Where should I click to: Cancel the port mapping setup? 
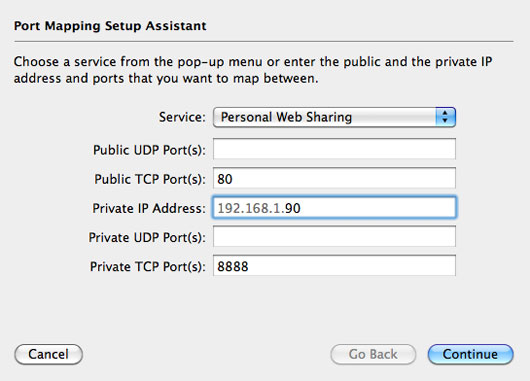tap(49, 354)
